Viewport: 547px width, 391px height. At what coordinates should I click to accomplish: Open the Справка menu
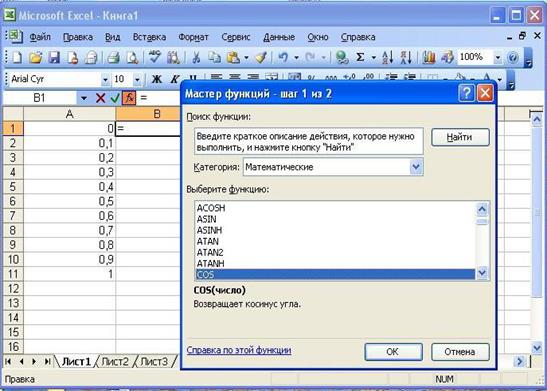coord(358,37)
